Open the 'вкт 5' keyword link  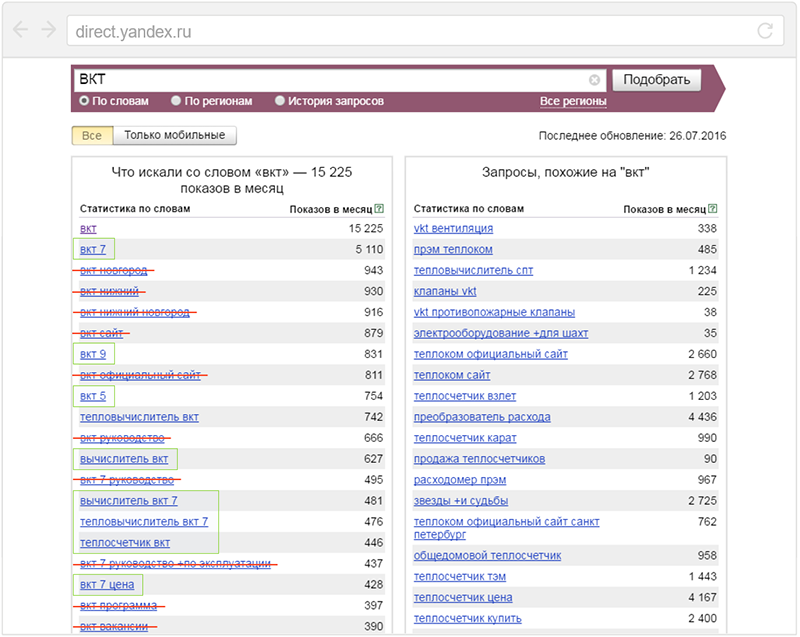[93, 396]
